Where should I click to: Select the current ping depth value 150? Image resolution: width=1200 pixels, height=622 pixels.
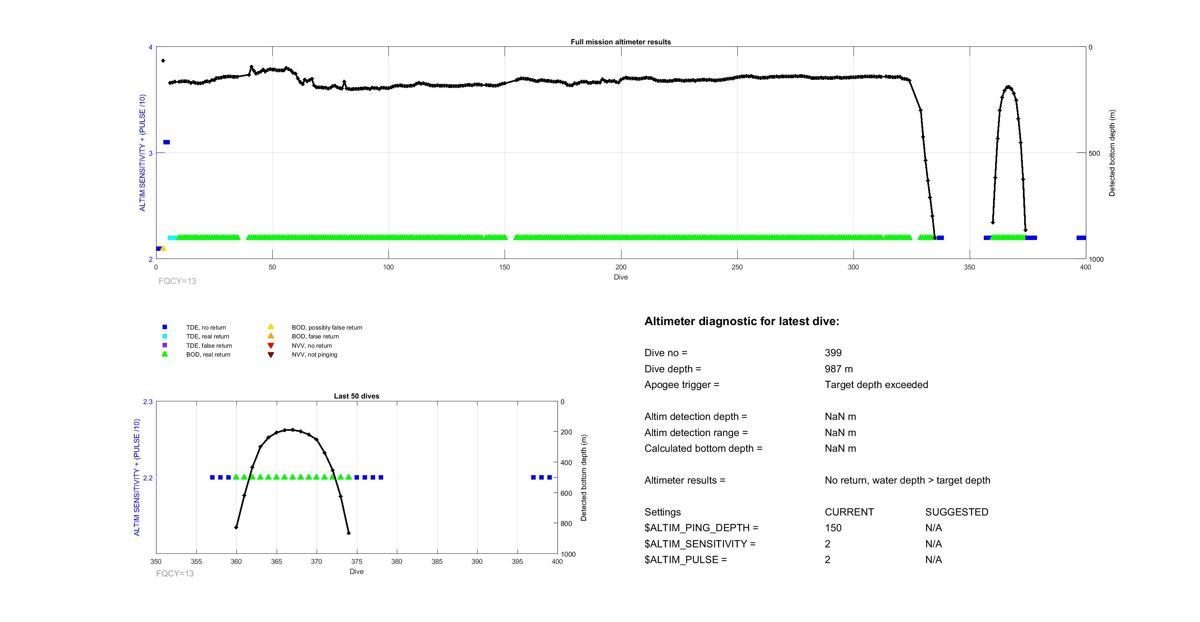[833, 528]
